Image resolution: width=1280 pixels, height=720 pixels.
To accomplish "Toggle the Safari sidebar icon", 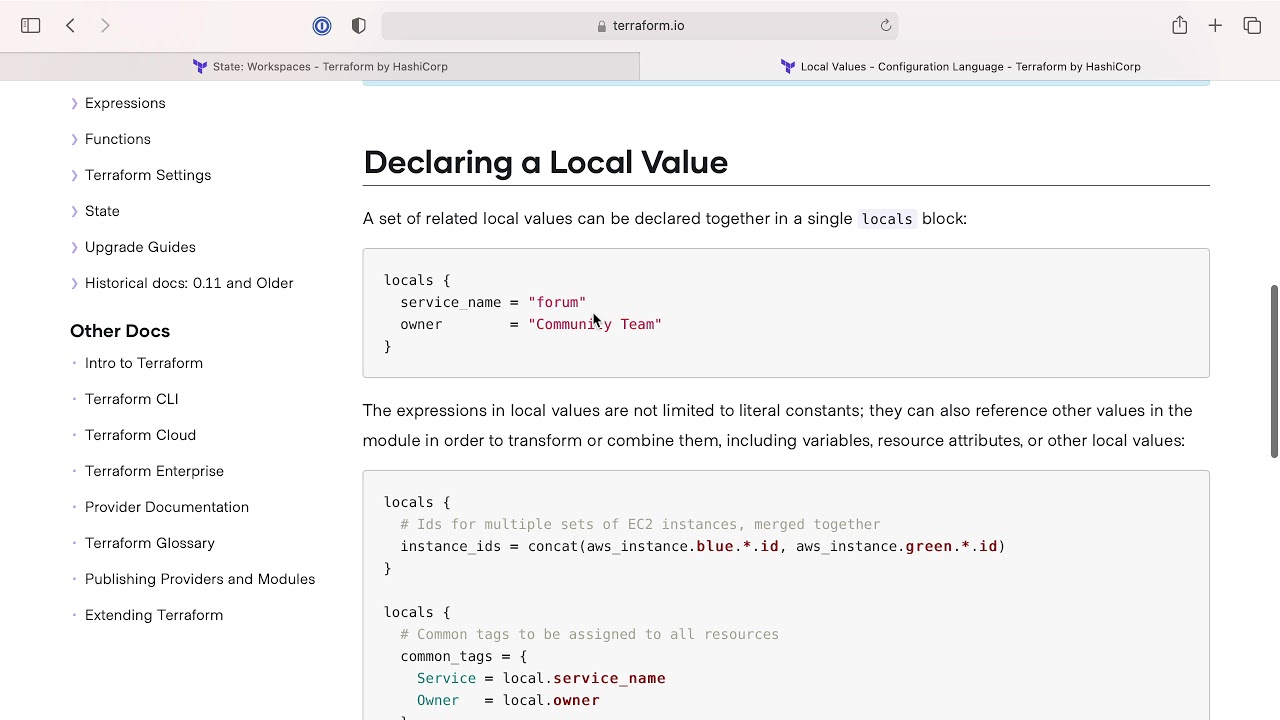I will click(31, 26).
